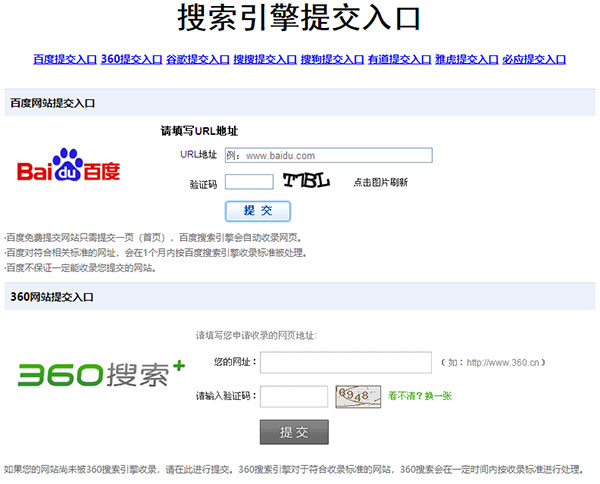Click the 请填写URL地址 heading

[199, 131]
